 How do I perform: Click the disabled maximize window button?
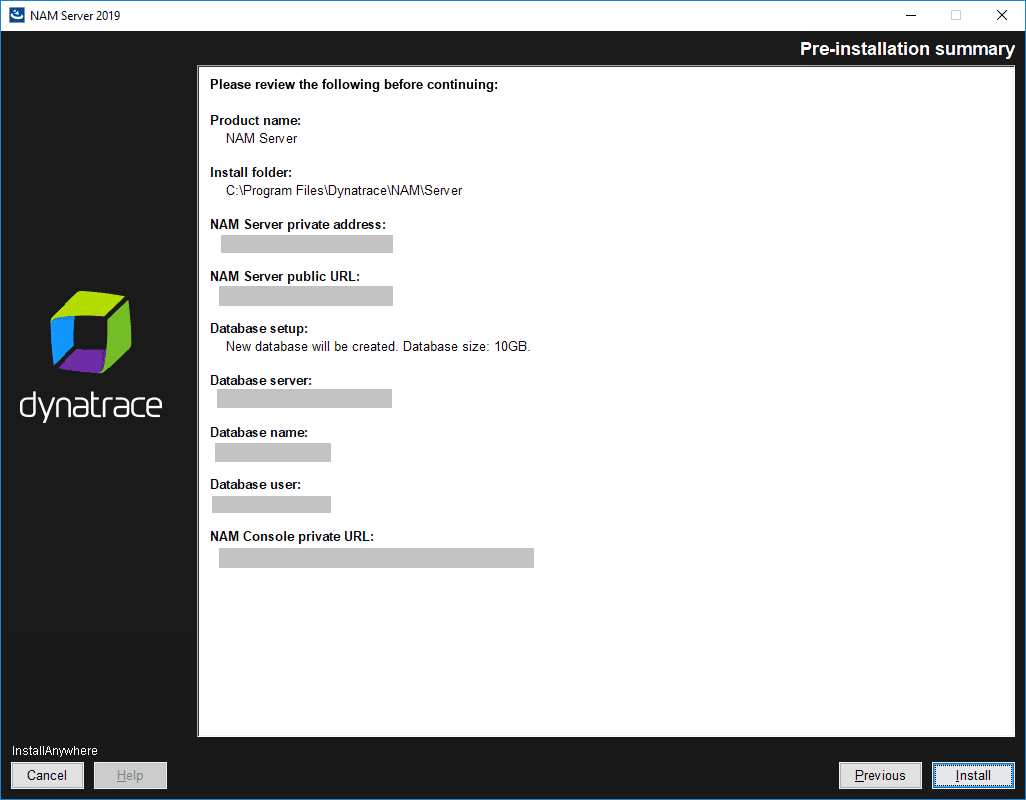pyautogui.click(x=956, y=15)
